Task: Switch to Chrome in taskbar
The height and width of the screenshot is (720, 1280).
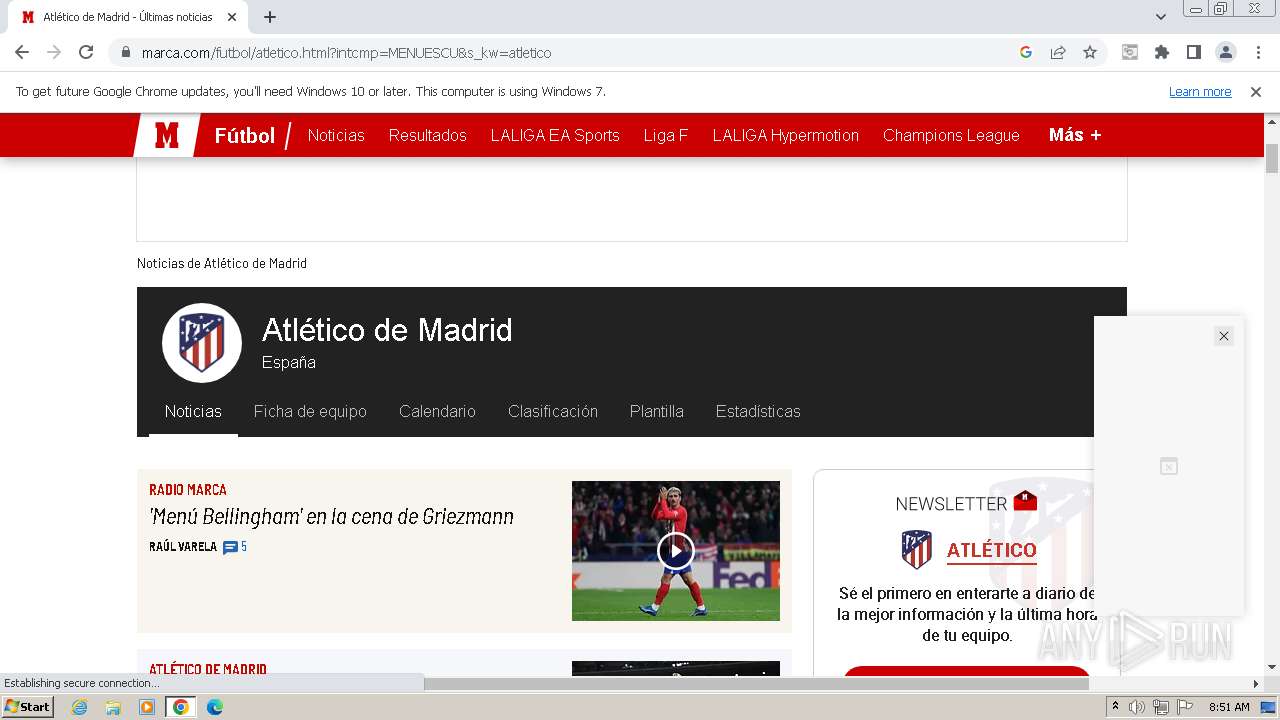Action: (181, 707)
